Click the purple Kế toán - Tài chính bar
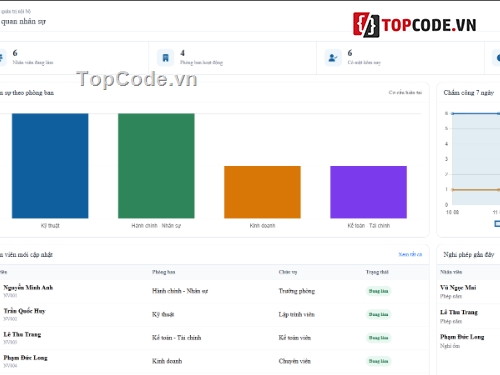The image size is (500, 375). click(x=368, y=192)
